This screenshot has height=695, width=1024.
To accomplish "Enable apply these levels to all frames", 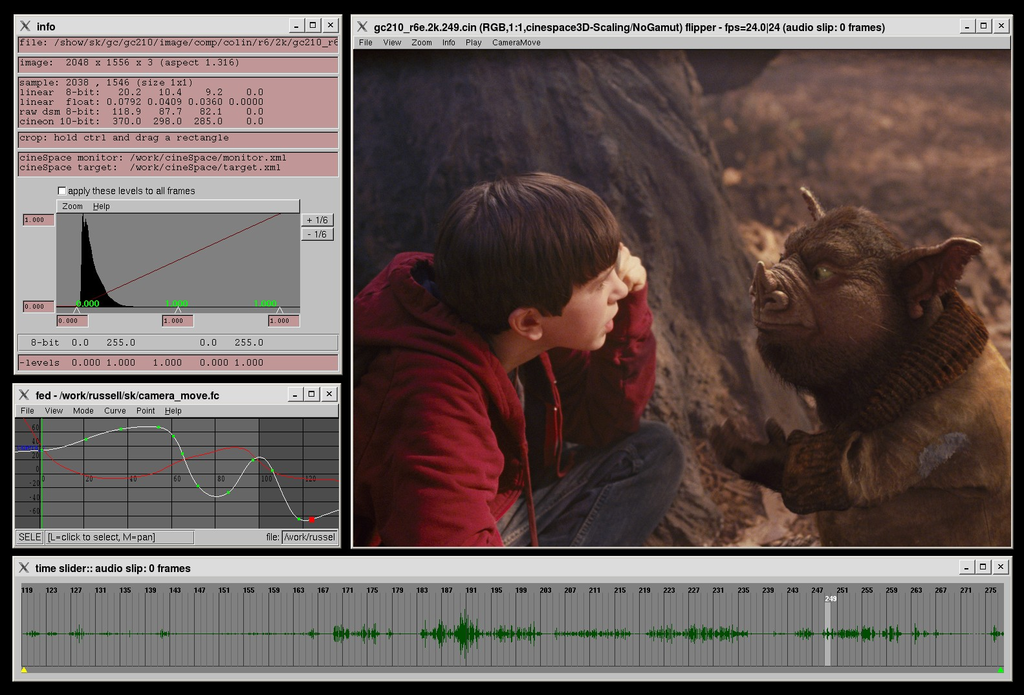I will tap(62, 191).
